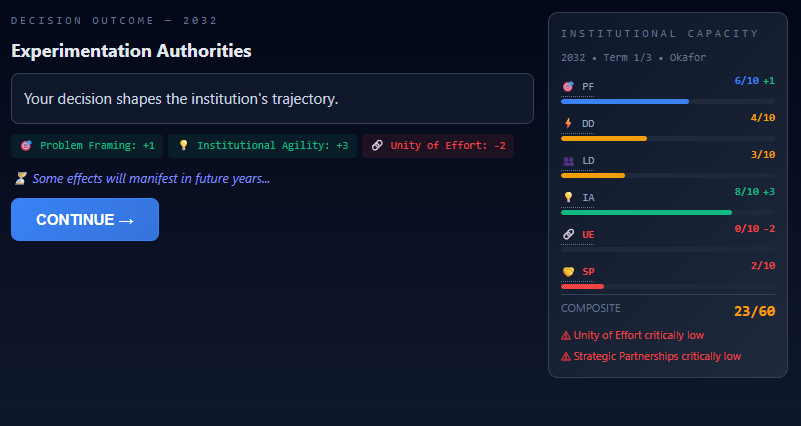Click the CONTINUE button

point(85,220)
